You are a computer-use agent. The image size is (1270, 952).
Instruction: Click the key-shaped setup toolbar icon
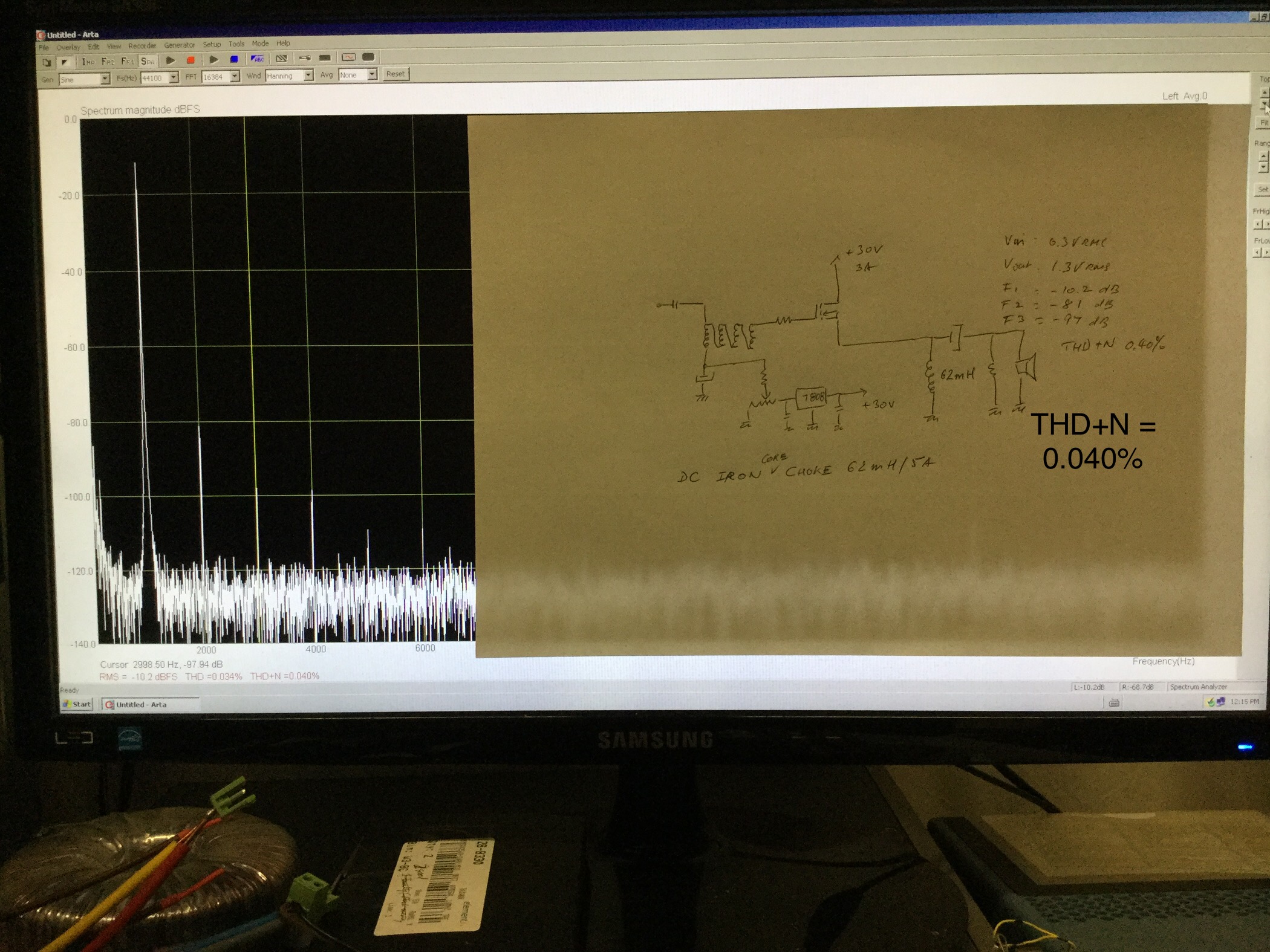point(305,58)
